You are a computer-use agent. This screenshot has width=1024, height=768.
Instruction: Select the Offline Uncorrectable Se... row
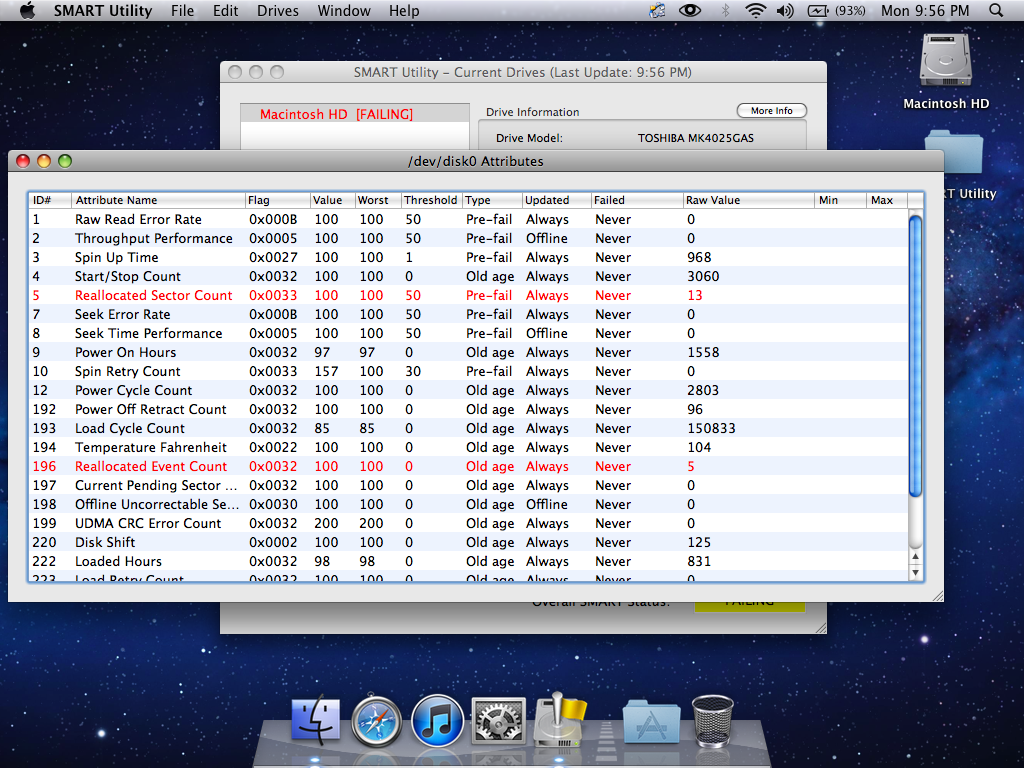[x=468, y=504]
